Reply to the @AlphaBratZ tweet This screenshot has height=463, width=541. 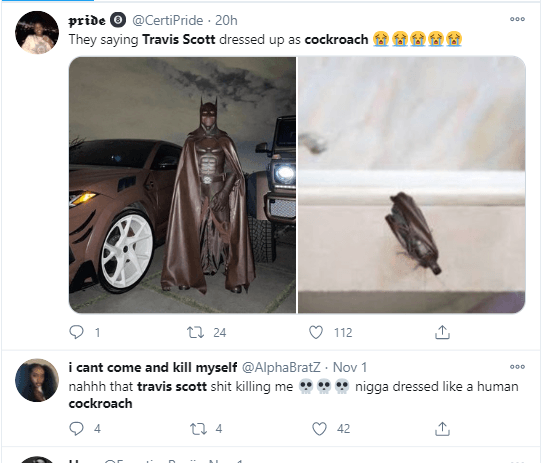coord(76,428)
